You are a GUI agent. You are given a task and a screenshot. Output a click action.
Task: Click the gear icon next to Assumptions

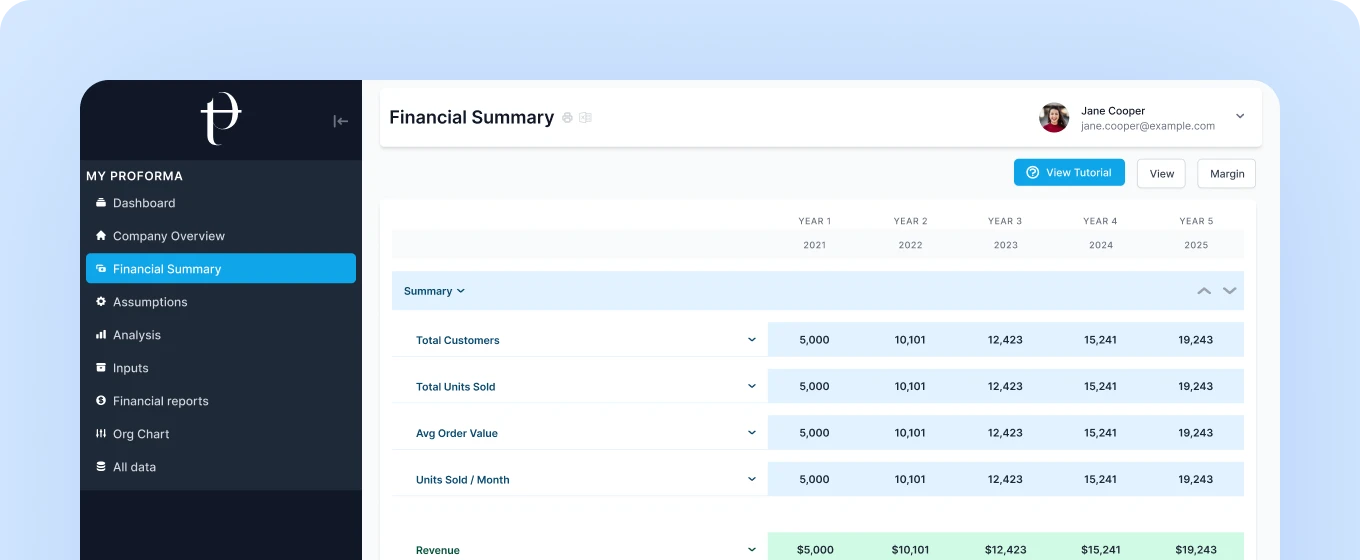click(101, 302)
